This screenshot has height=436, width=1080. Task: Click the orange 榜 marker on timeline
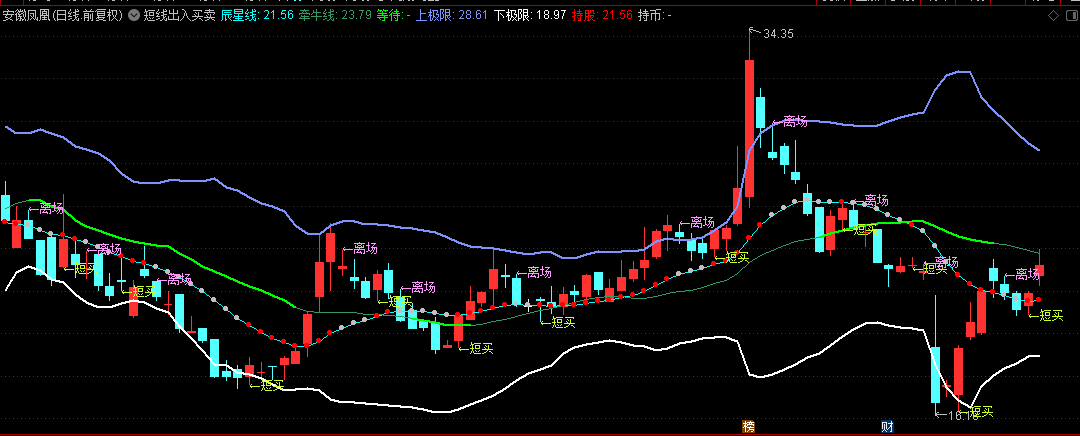[749, 427]
